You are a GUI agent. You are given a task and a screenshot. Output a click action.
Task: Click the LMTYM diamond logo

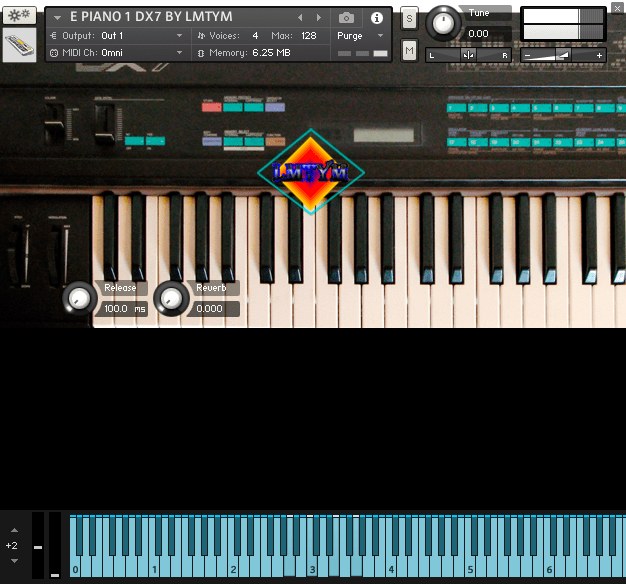(311, 172)
